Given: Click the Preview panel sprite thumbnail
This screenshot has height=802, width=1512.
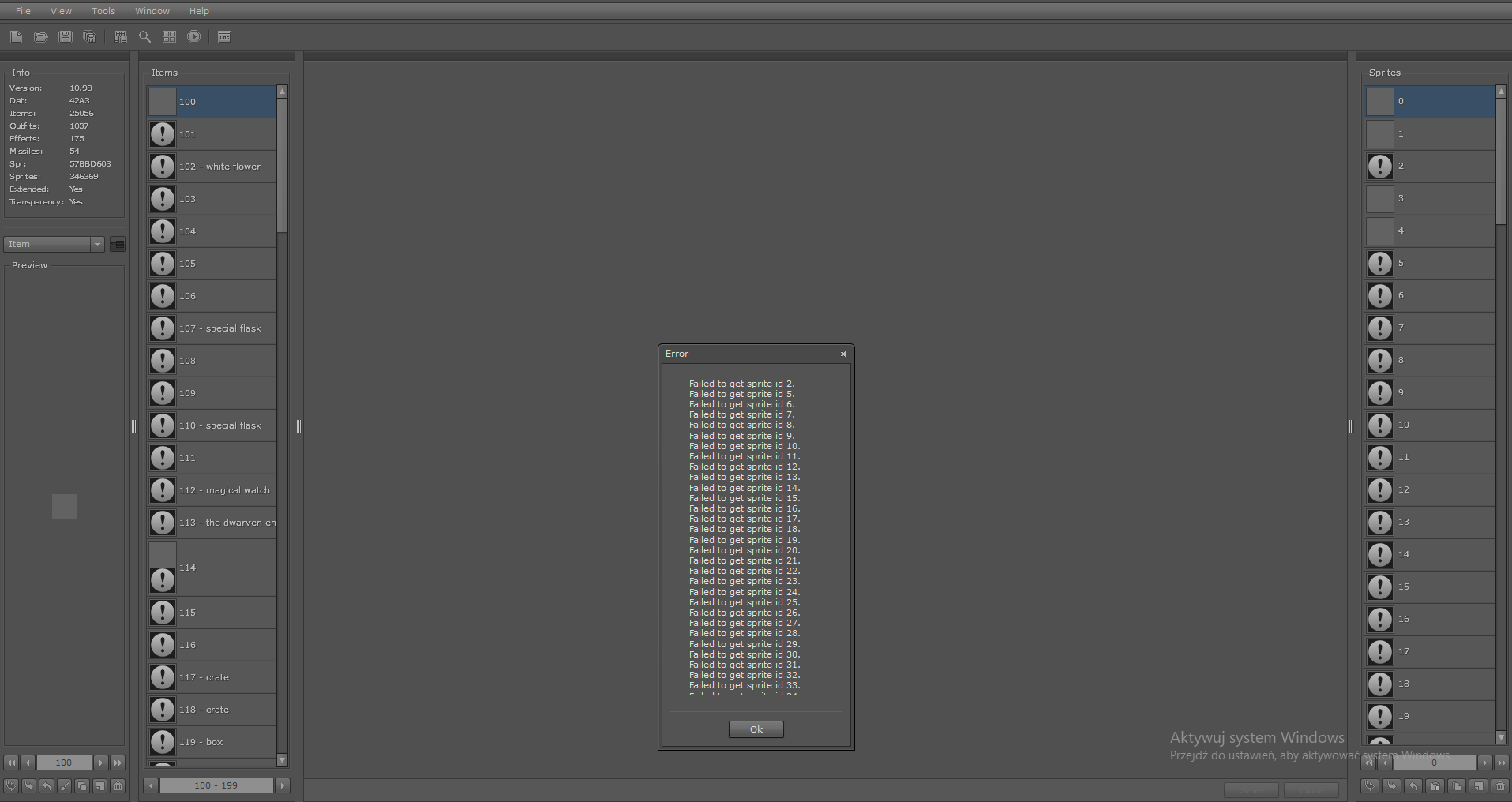Looking at the screenshot, I should 65,507.
